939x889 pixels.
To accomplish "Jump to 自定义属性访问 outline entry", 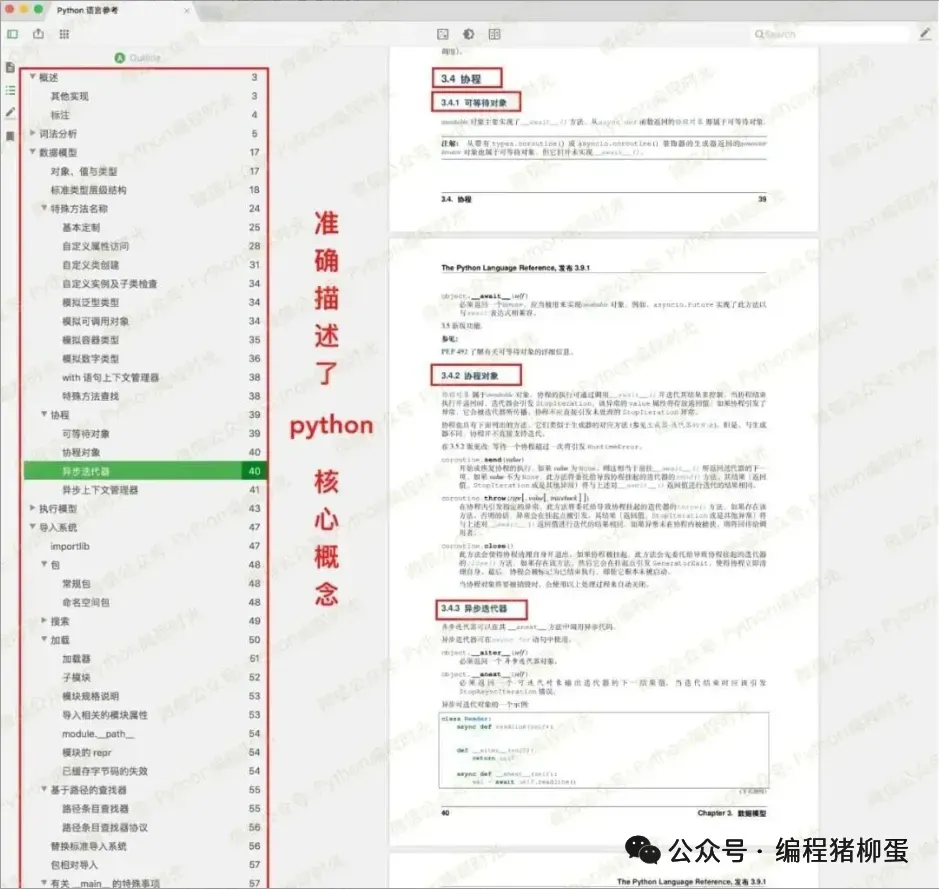I will [x=95, y=246].
